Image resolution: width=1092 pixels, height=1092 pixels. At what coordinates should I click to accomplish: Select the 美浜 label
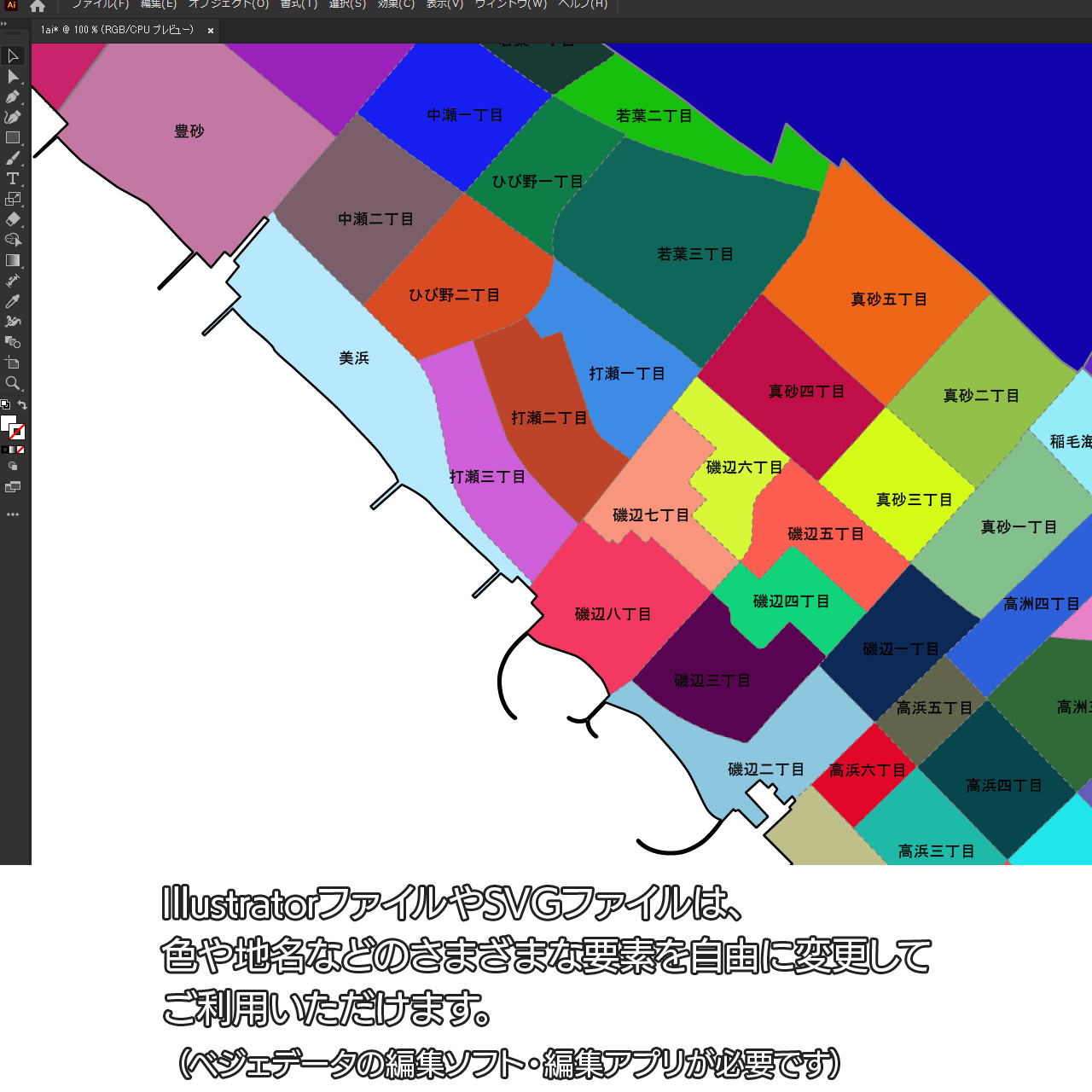(x=354, y=358)
